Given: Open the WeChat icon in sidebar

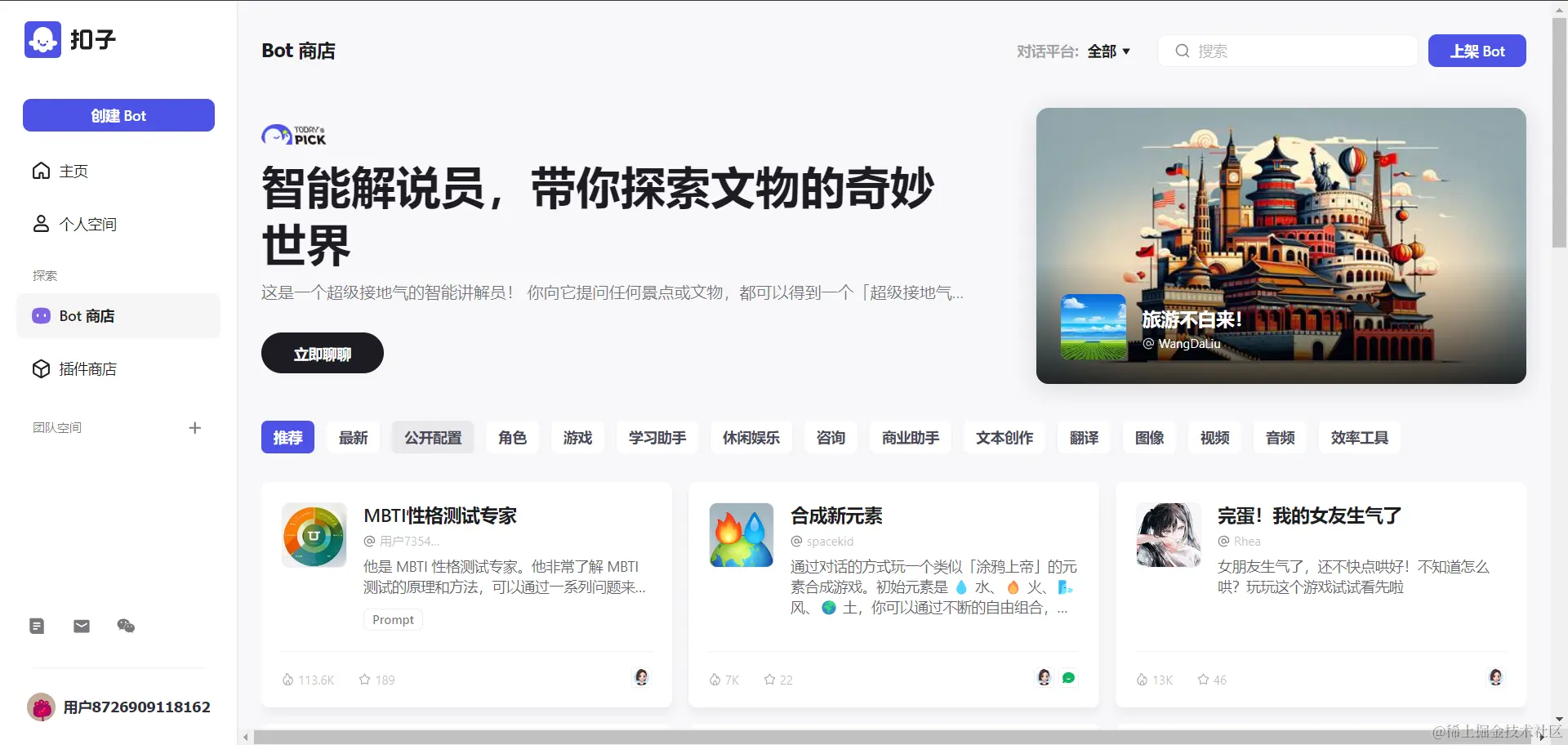Looking at the screenshot, I should click(126, 627).
